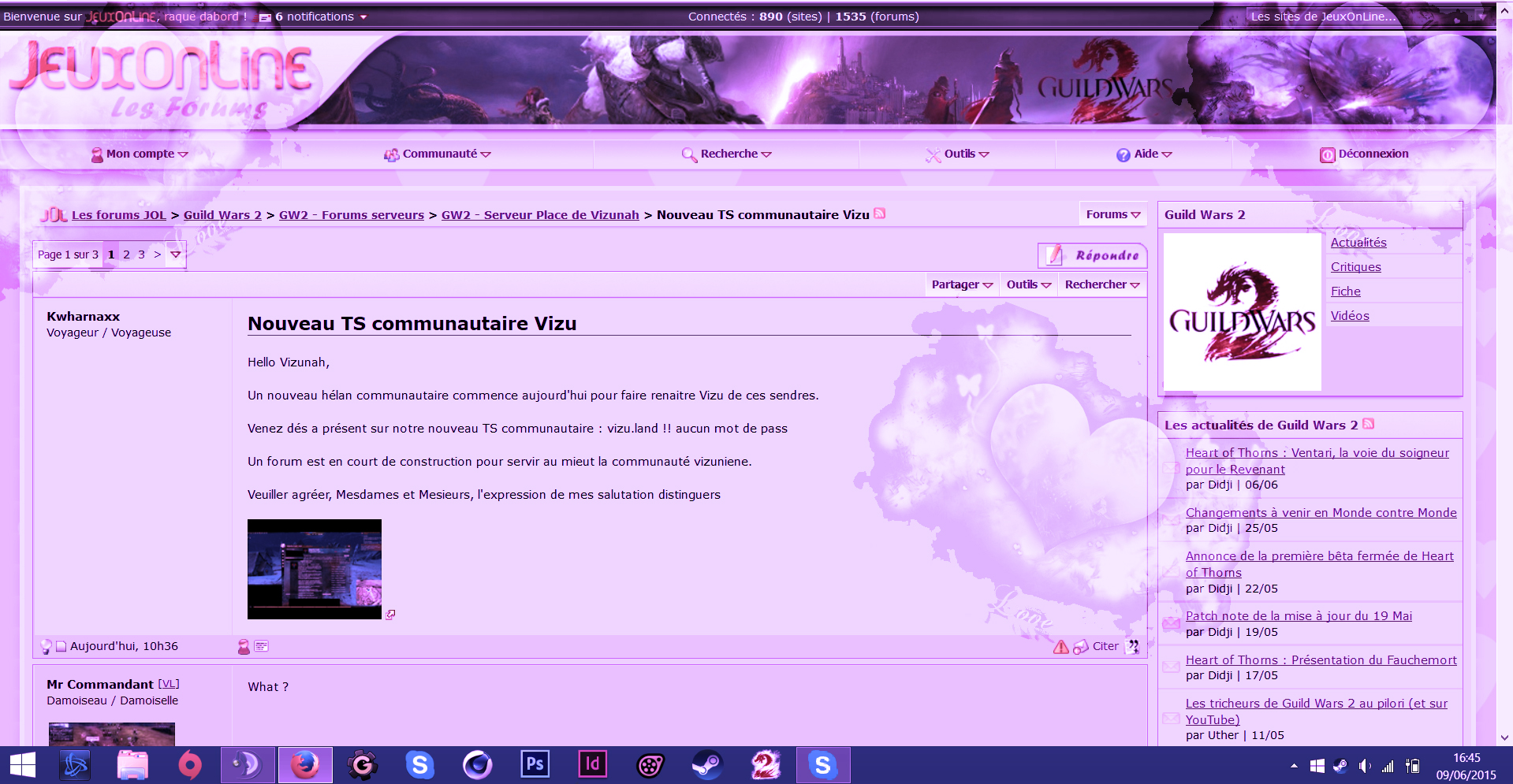The height and width of the screenshot is (784, 1513).
Task: Click the message icon in Kwharnaxx's post footer
Action: coord(261,646)
